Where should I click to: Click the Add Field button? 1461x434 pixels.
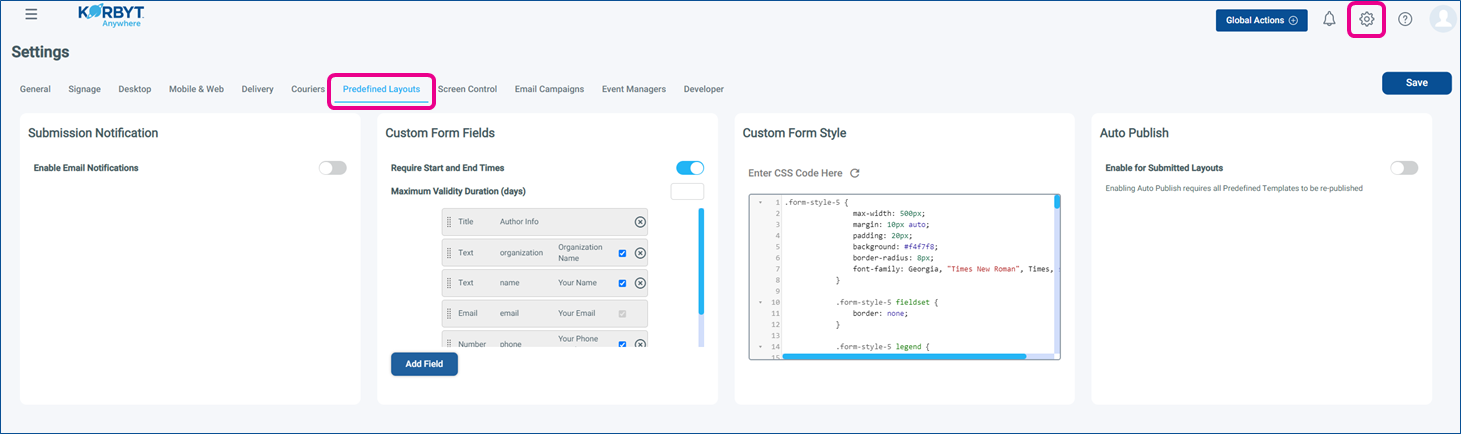[x=424, y=364]
